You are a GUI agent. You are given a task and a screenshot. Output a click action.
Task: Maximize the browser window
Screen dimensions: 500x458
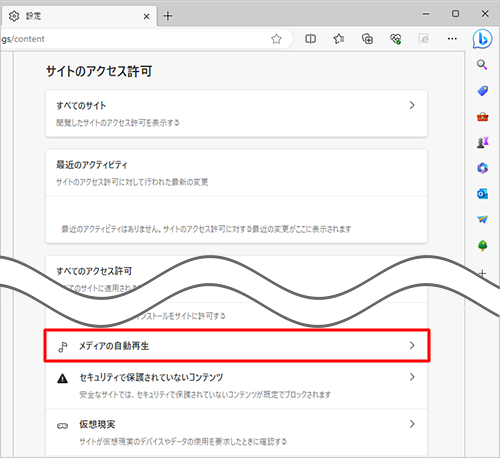pos(455,14)
